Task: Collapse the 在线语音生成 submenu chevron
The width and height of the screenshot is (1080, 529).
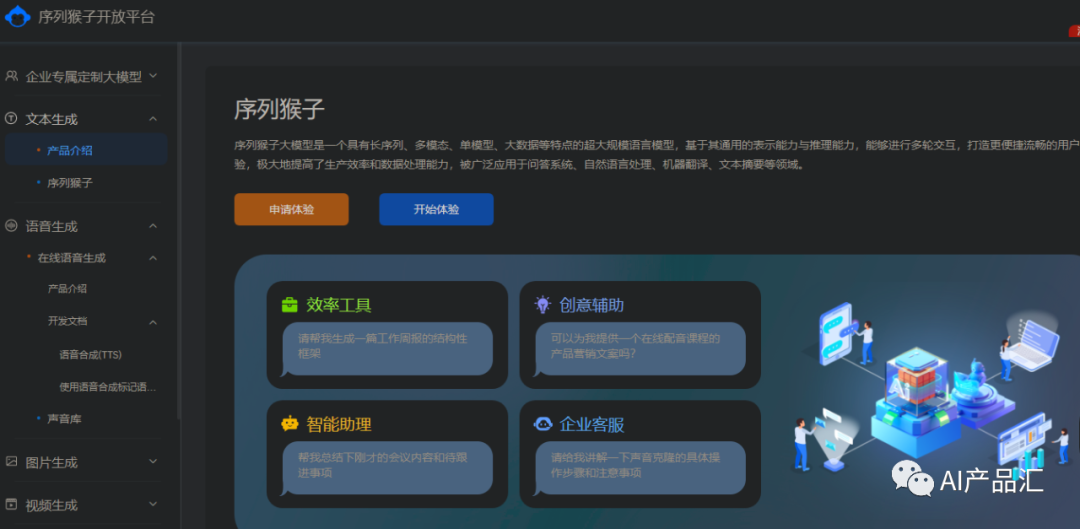Action: [x=153, y=258]
